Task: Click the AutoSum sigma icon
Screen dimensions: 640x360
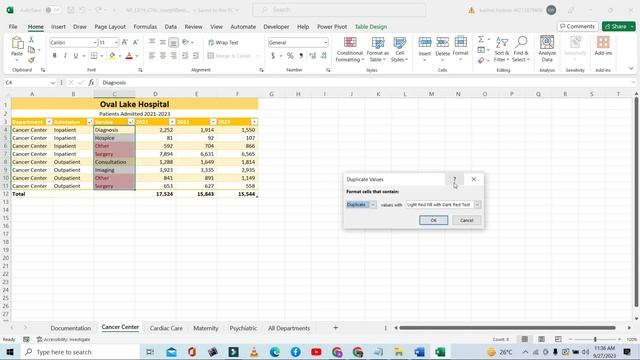Action: click(481, 39)
